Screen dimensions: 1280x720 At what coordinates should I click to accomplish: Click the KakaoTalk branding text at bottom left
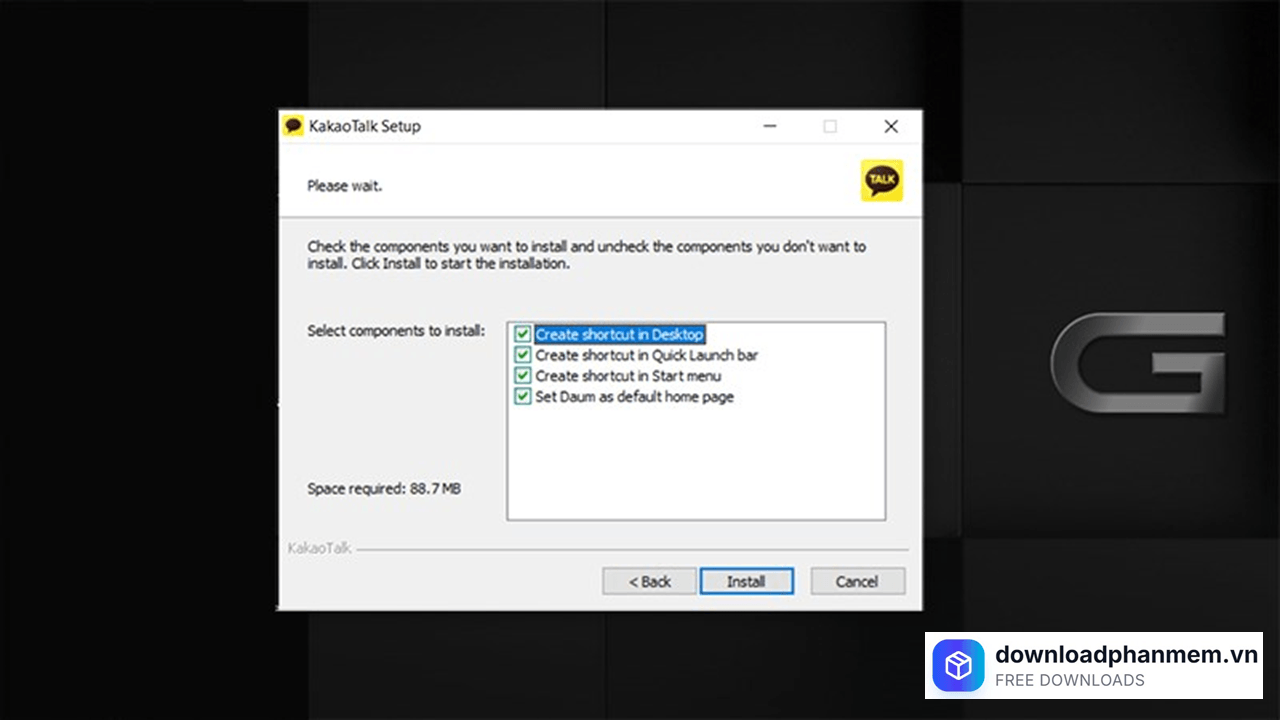pos(318,548)
